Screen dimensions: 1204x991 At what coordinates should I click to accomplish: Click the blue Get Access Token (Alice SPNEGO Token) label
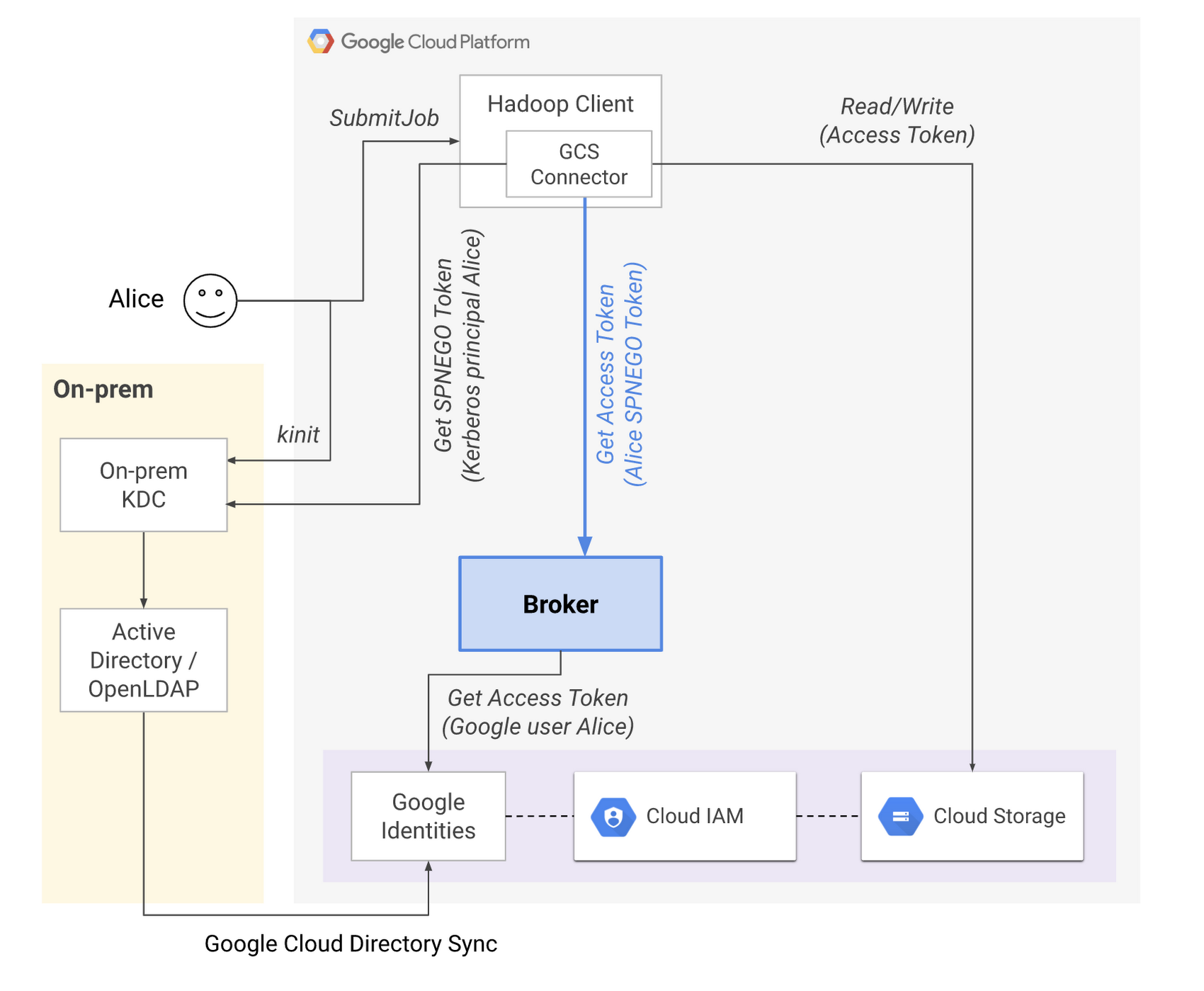pos(620,374)
